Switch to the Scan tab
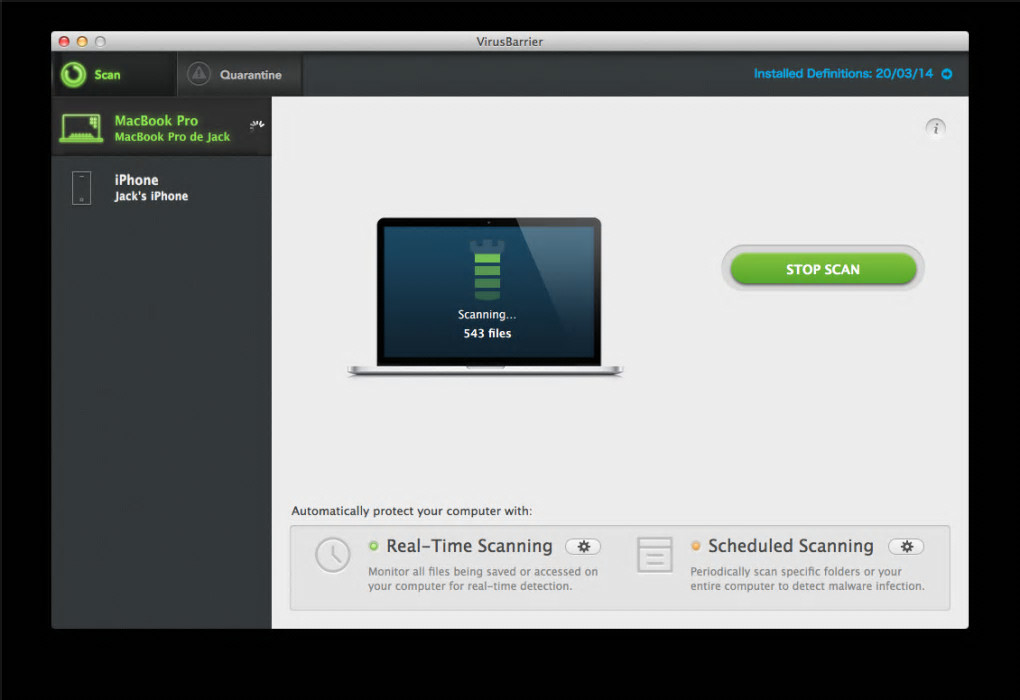Image resolution: width=1020 pixels, height=700 pixels. (114, 74)
